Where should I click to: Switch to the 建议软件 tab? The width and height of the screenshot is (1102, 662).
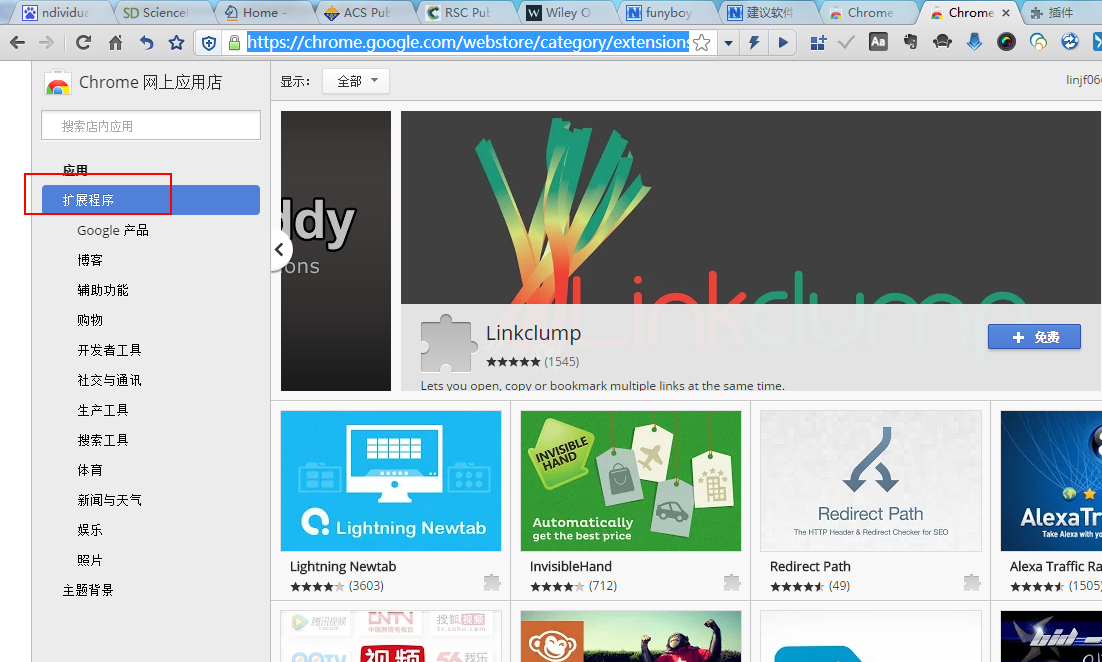tap(768, 13)
